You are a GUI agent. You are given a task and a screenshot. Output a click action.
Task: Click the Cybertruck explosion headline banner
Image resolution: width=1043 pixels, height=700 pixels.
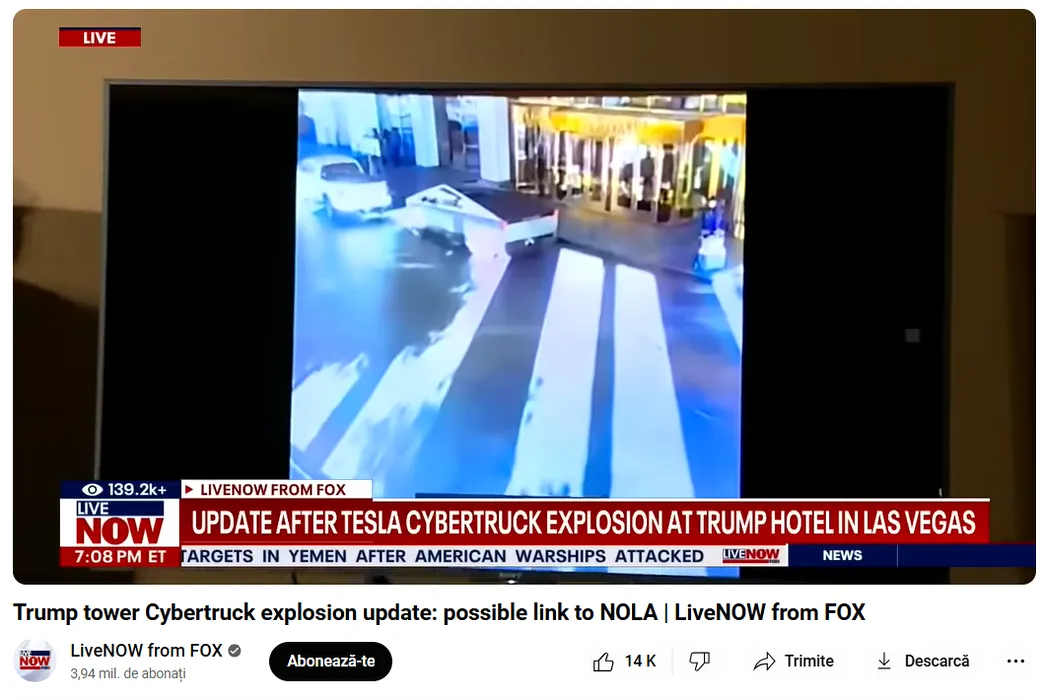pos(584,523)
